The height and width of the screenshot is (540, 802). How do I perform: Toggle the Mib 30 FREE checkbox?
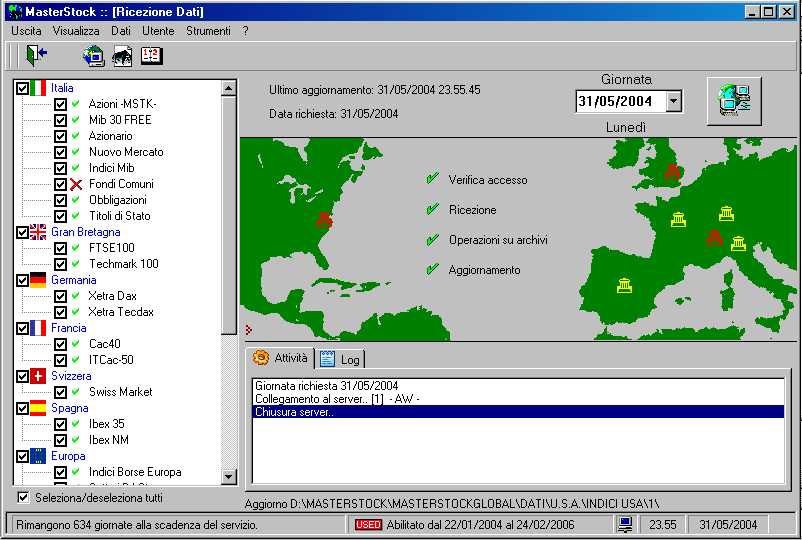(60, 120)
